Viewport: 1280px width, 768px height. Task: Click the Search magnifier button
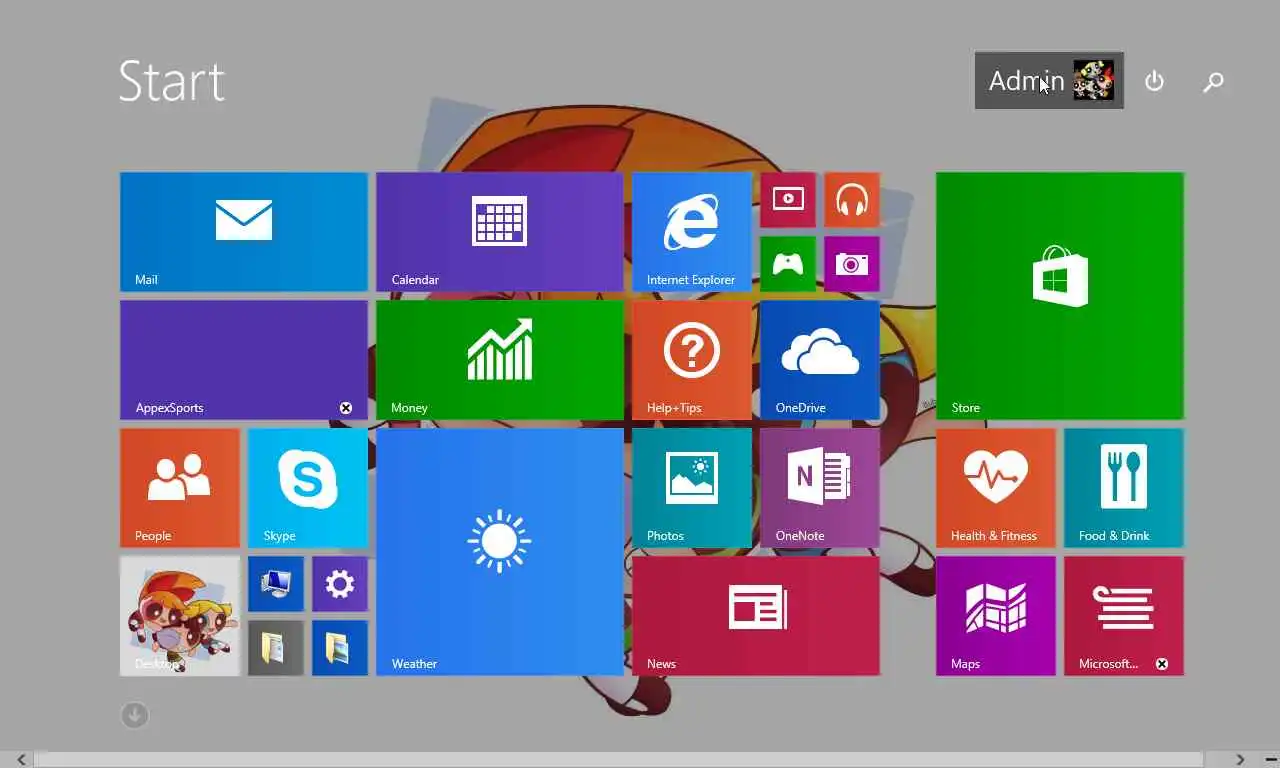coord(1213,81)
